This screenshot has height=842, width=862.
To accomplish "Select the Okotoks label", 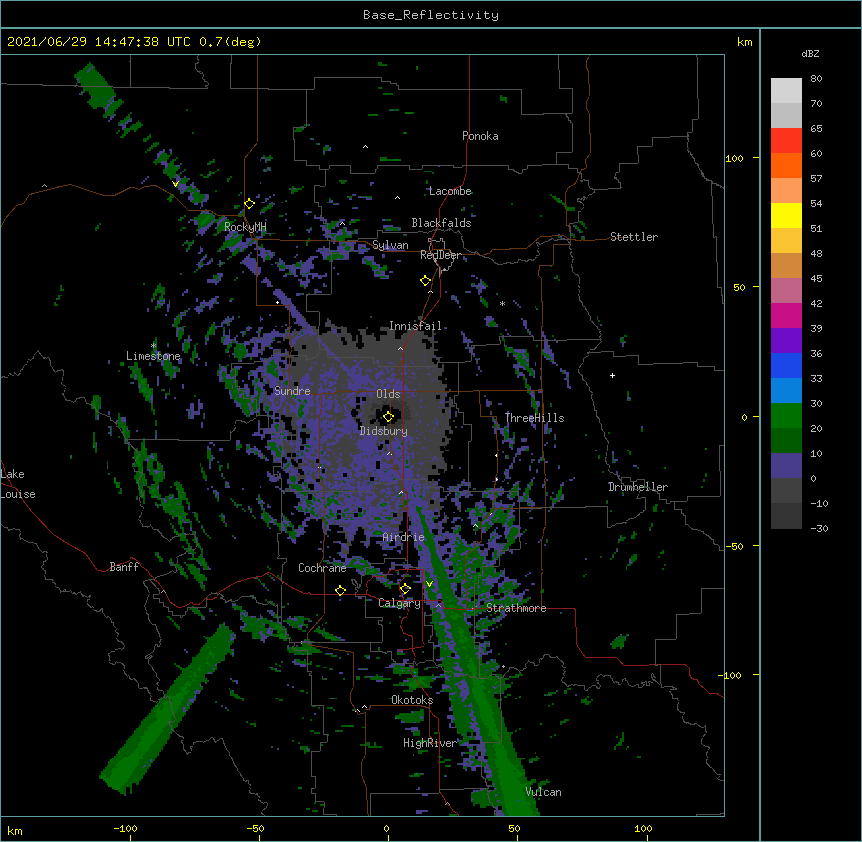I will [x=412, y=700].
